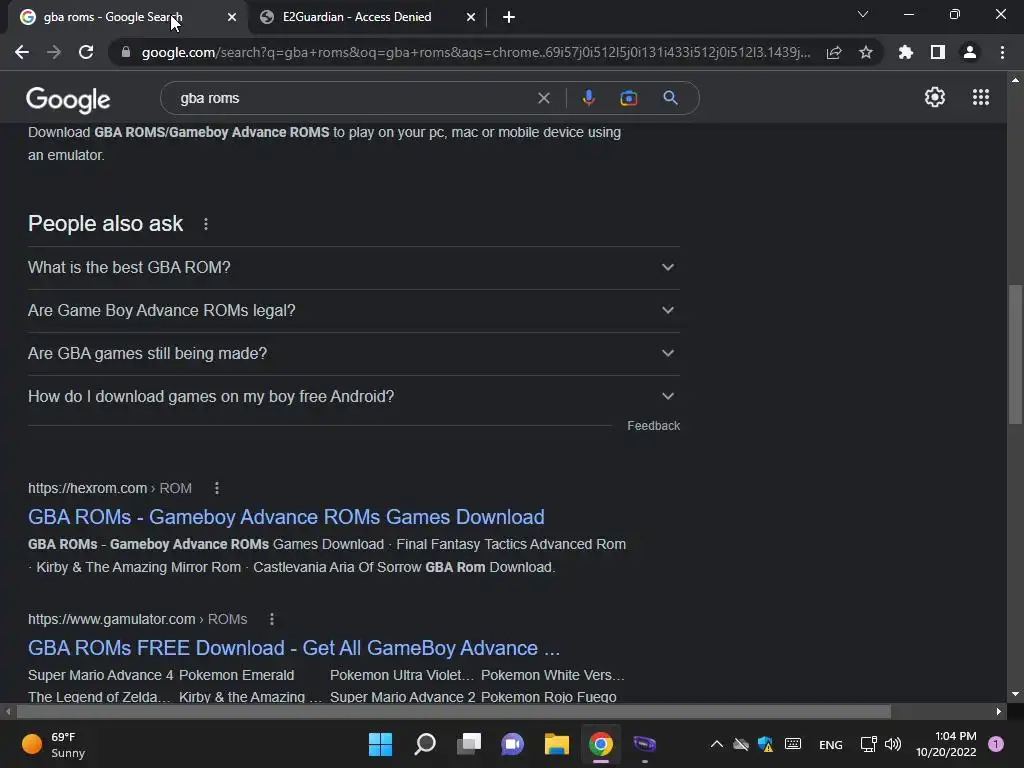Clear the search box text
Screen dimensions: 1024x768
point(543,98)
